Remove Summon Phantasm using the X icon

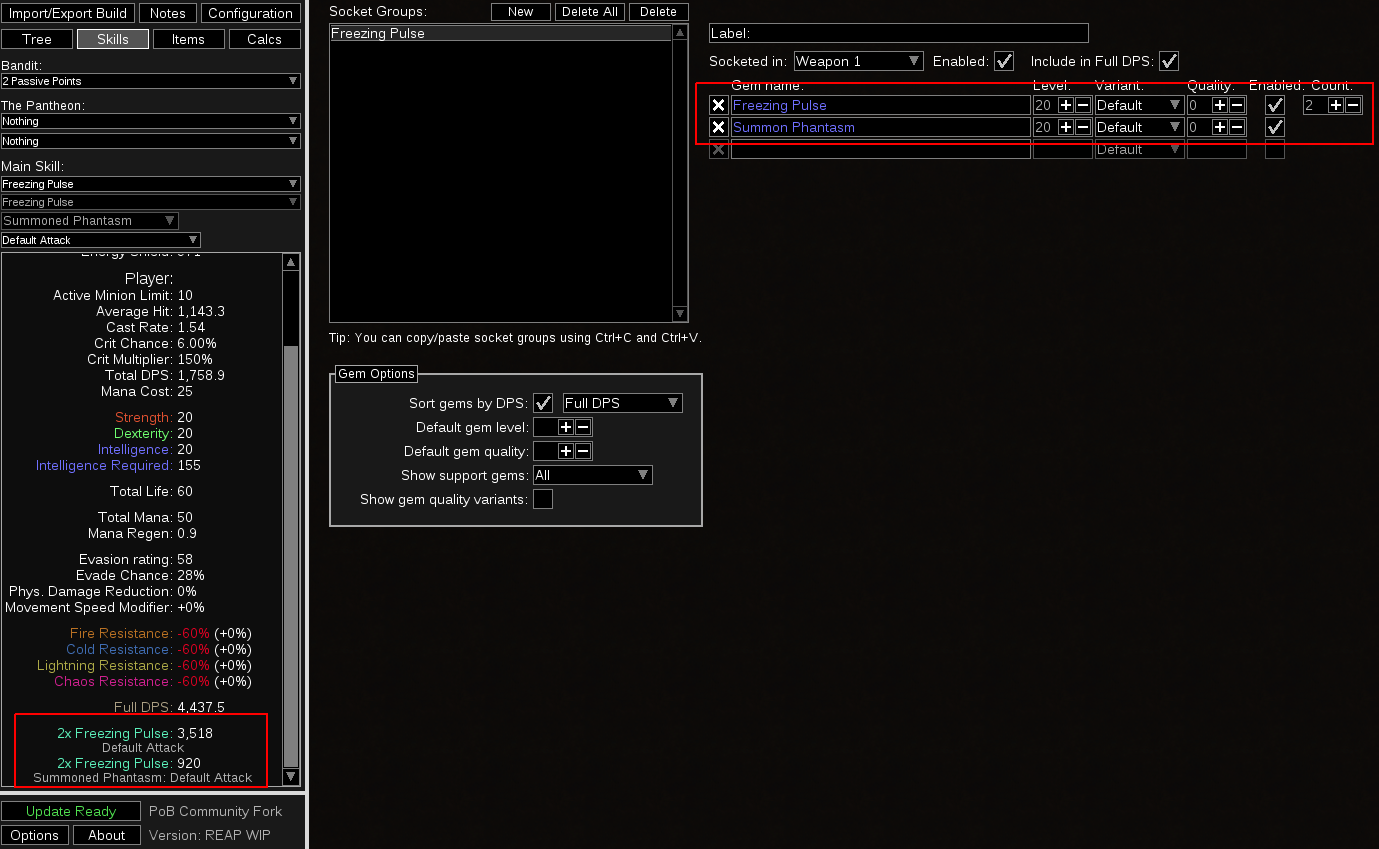coord(717,127)
